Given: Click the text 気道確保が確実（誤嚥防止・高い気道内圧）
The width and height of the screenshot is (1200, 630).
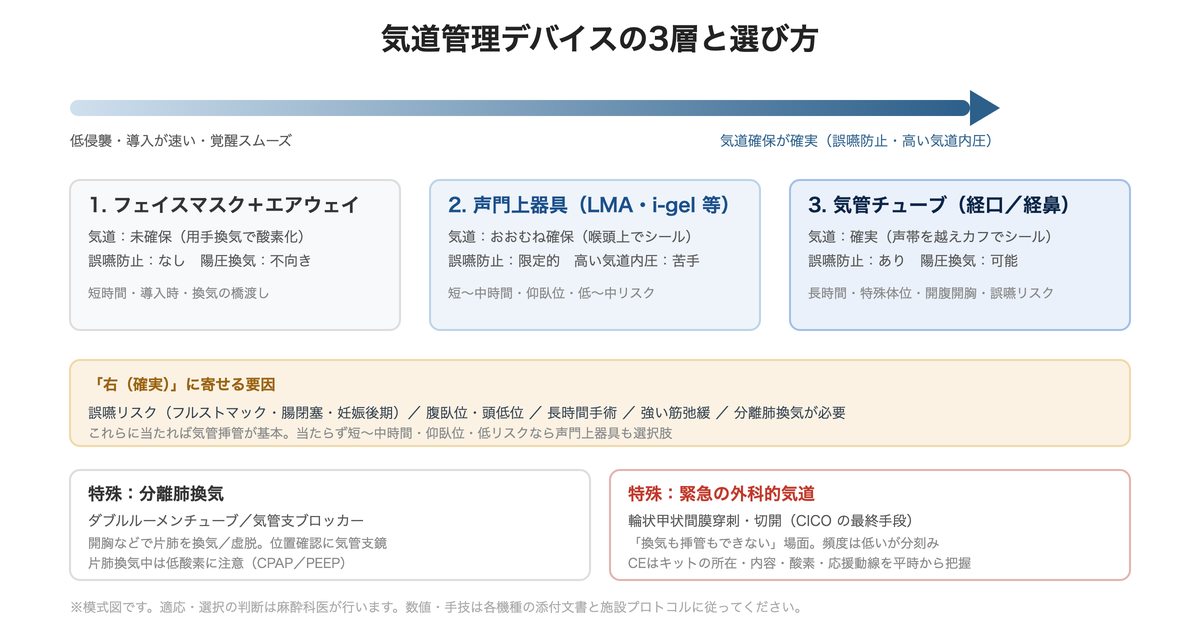Looking at the screenshot, I should (x=856, y=141).
